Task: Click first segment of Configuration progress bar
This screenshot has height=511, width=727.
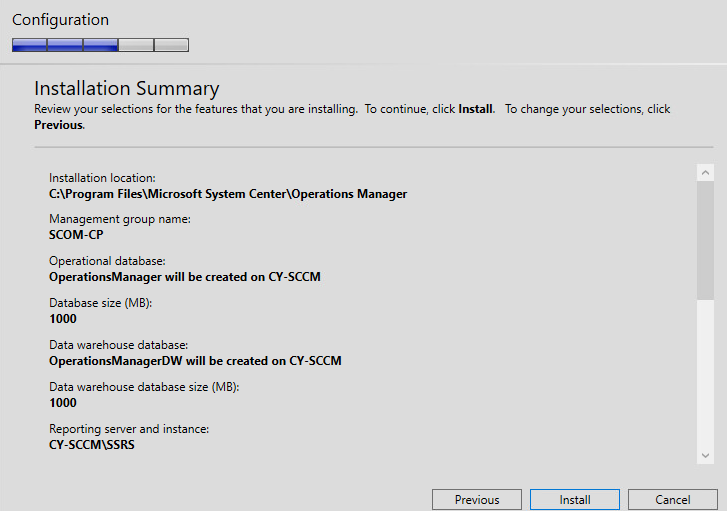Action: [30, 45]
